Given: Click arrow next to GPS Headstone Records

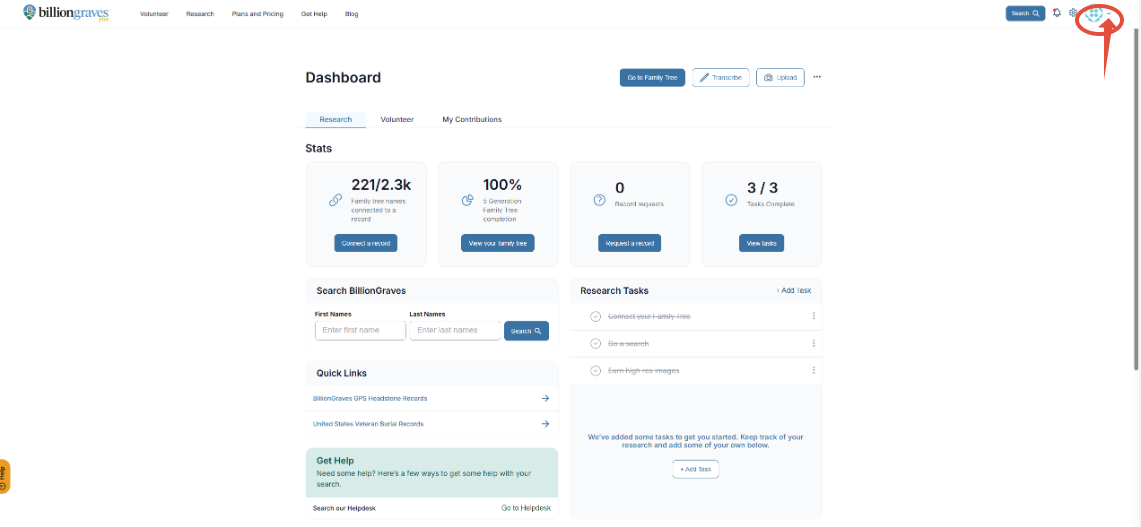Looking at the screenshot, I should [545, 399].
